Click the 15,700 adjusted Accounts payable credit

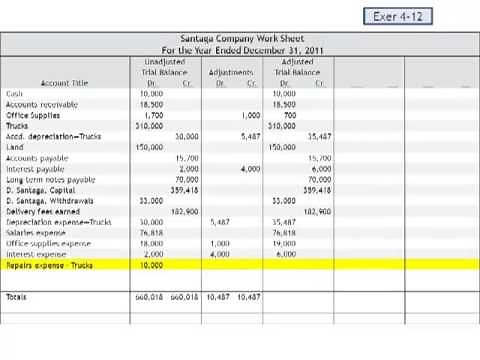coord(320,158)
